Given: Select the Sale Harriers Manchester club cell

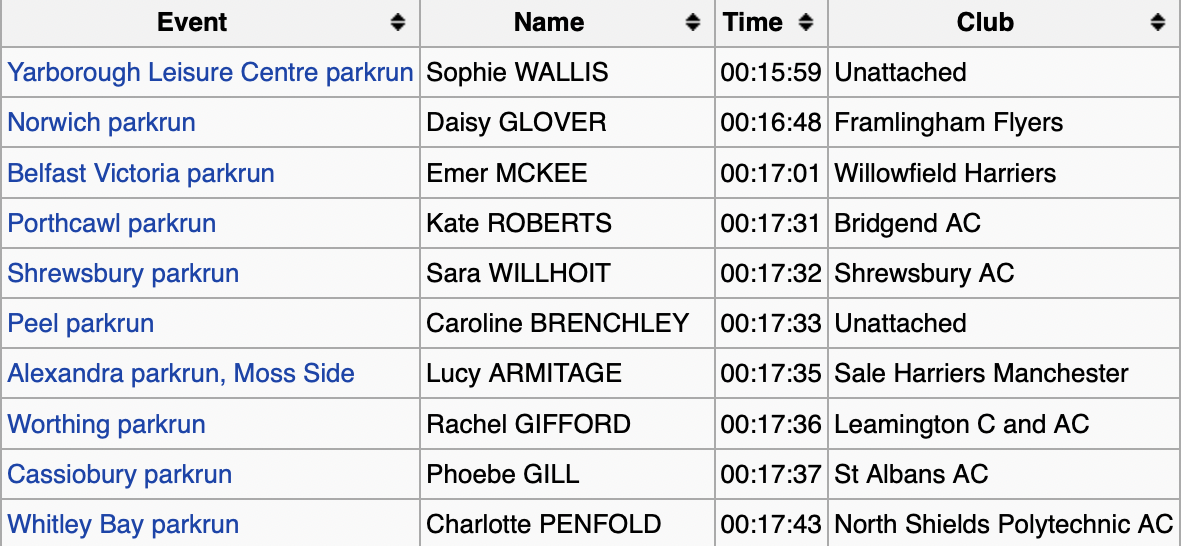Looking at the screenshot, I should click(981, 374).
